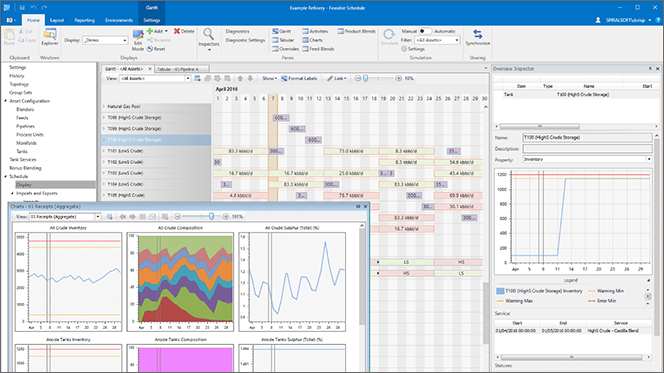The height and width of the screenshot is (373, 664).
Task: Expand the T101 (LowS Crude) row
Action: point(104,151)
